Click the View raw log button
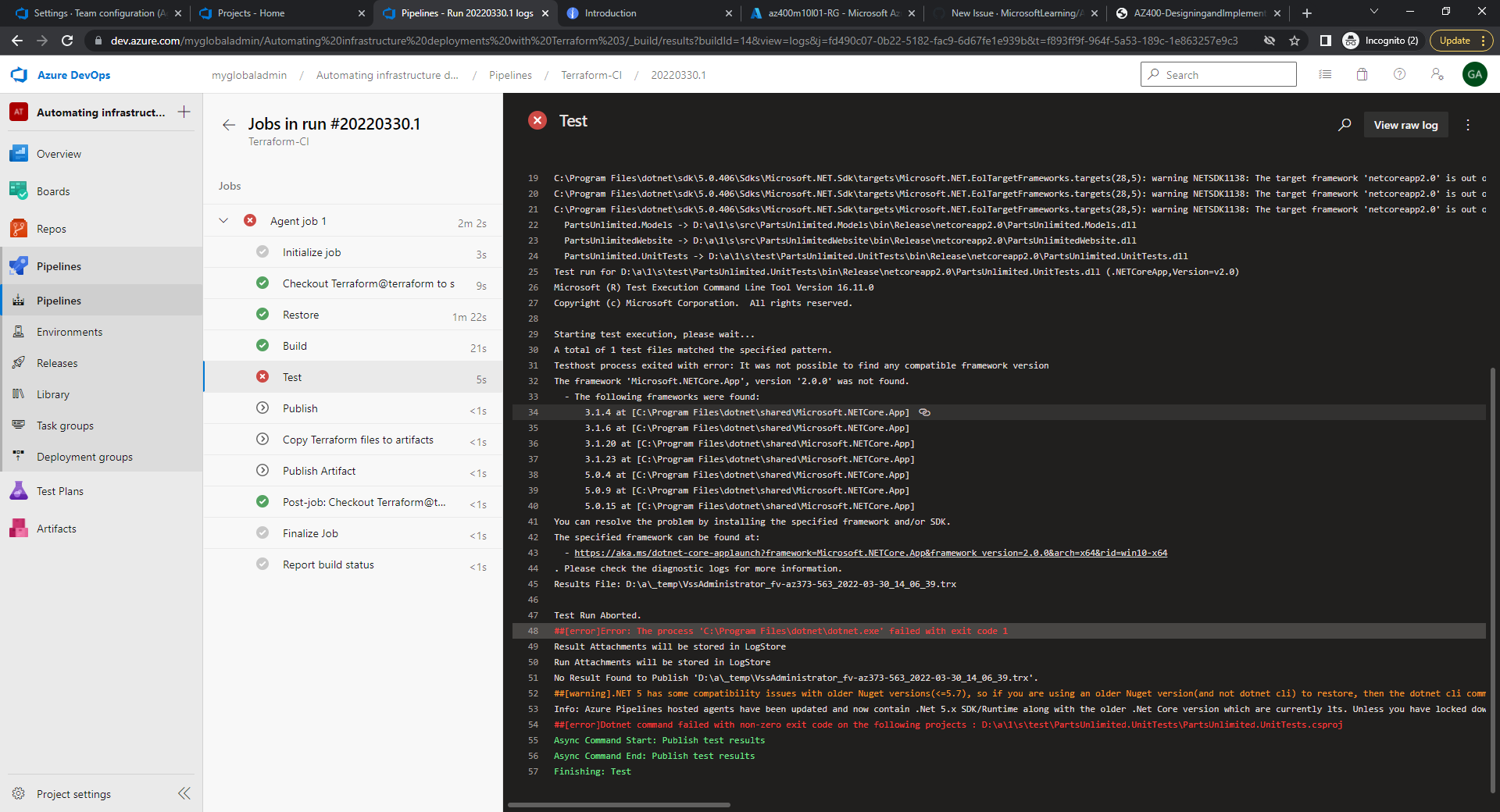Screen dimensions: 1500x812 click(x=1405, y=124)
